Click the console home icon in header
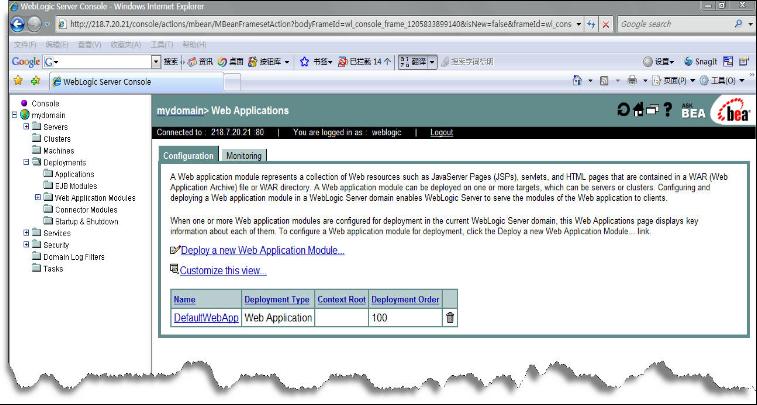 pos(638,110)
